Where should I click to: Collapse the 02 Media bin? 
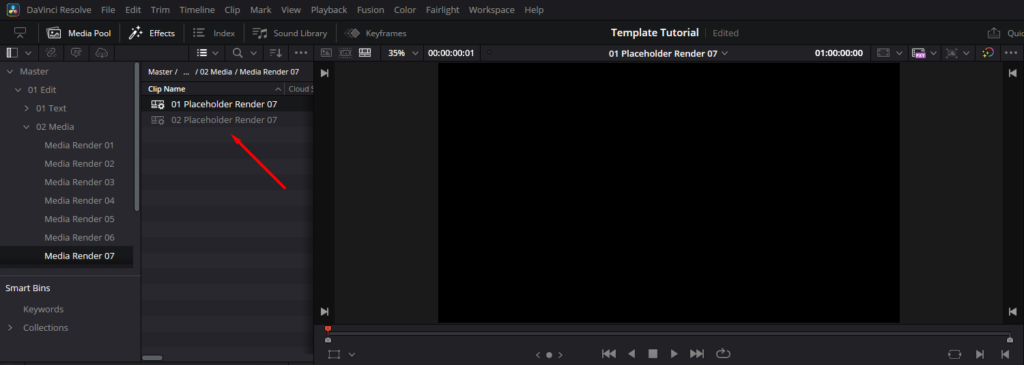(27, 127)
